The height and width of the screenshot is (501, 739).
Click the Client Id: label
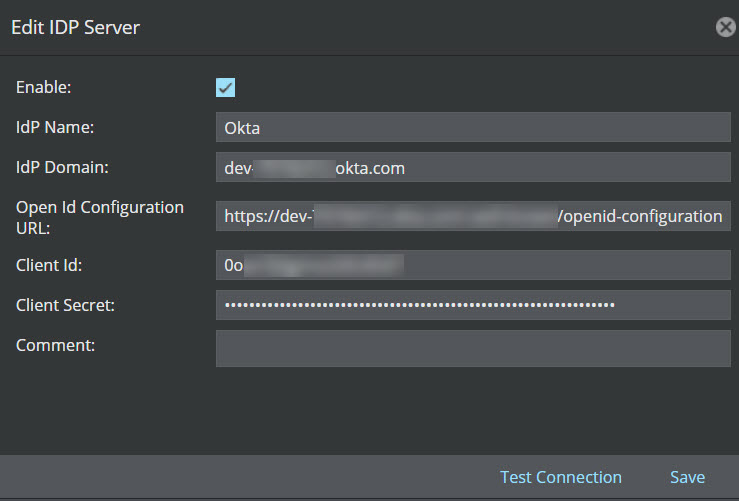(49, 265)
